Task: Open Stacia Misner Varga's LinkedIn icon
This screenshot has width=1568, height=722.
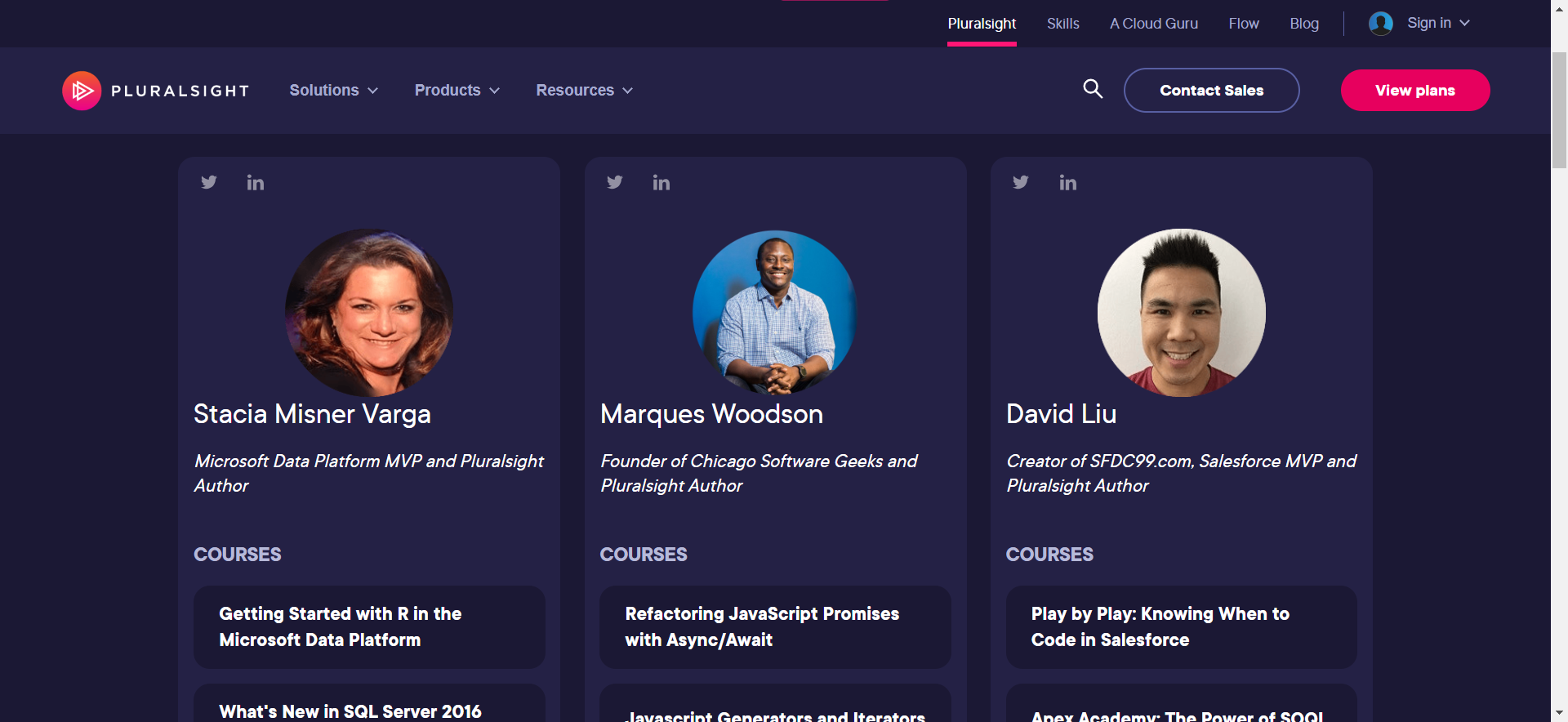Action: coord(256,182)
